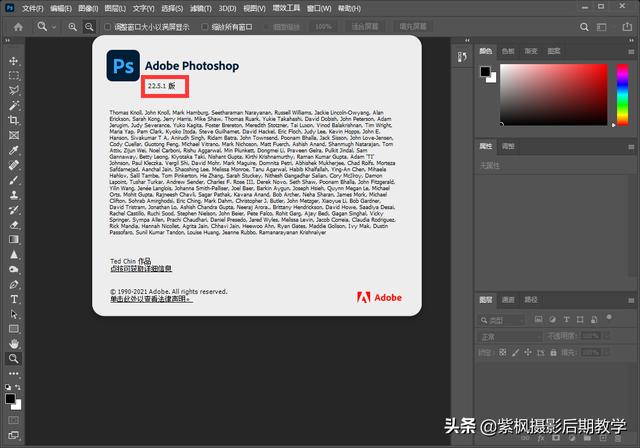Choose zoom-in mode in options bar

72,27
